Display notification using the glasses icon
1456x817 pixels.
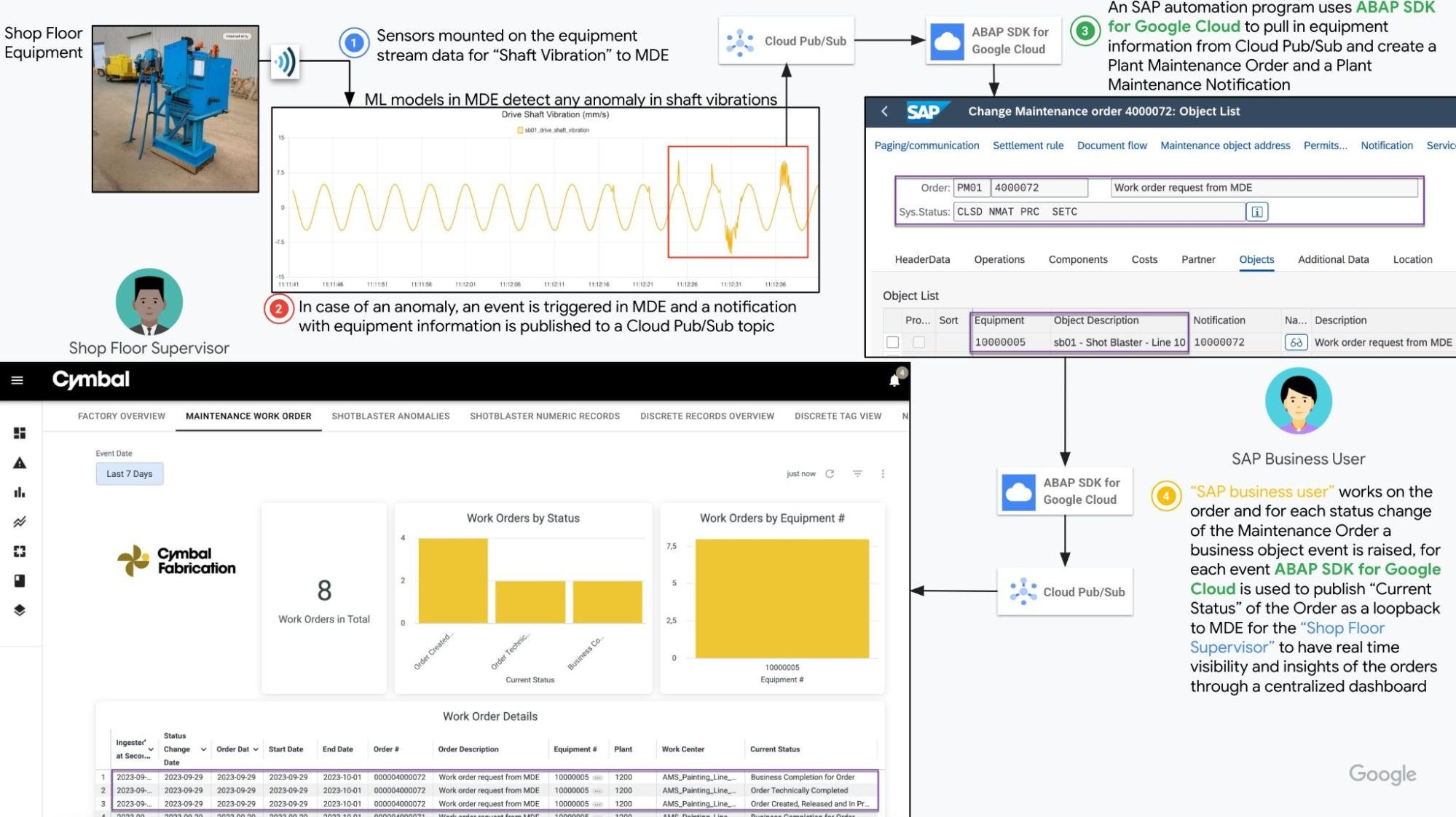pyautogui.click(x=1296, y=342)
